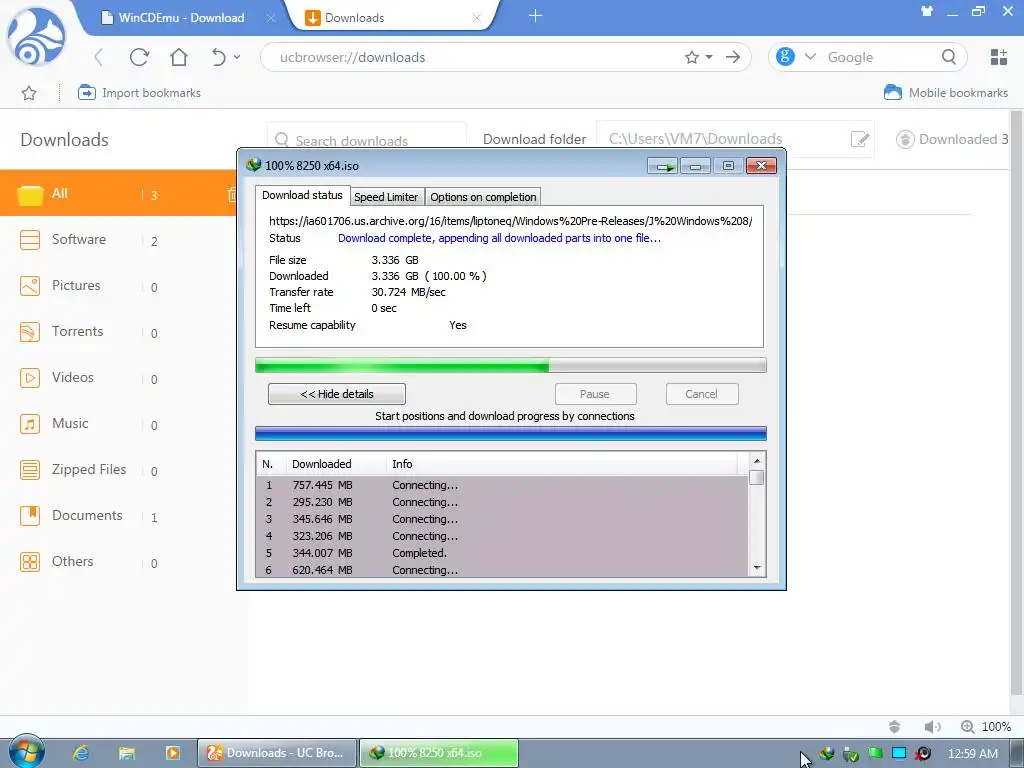Open the browser apps grid icon
Viewport: 1024px width, 768px height.
pos(999,57)
